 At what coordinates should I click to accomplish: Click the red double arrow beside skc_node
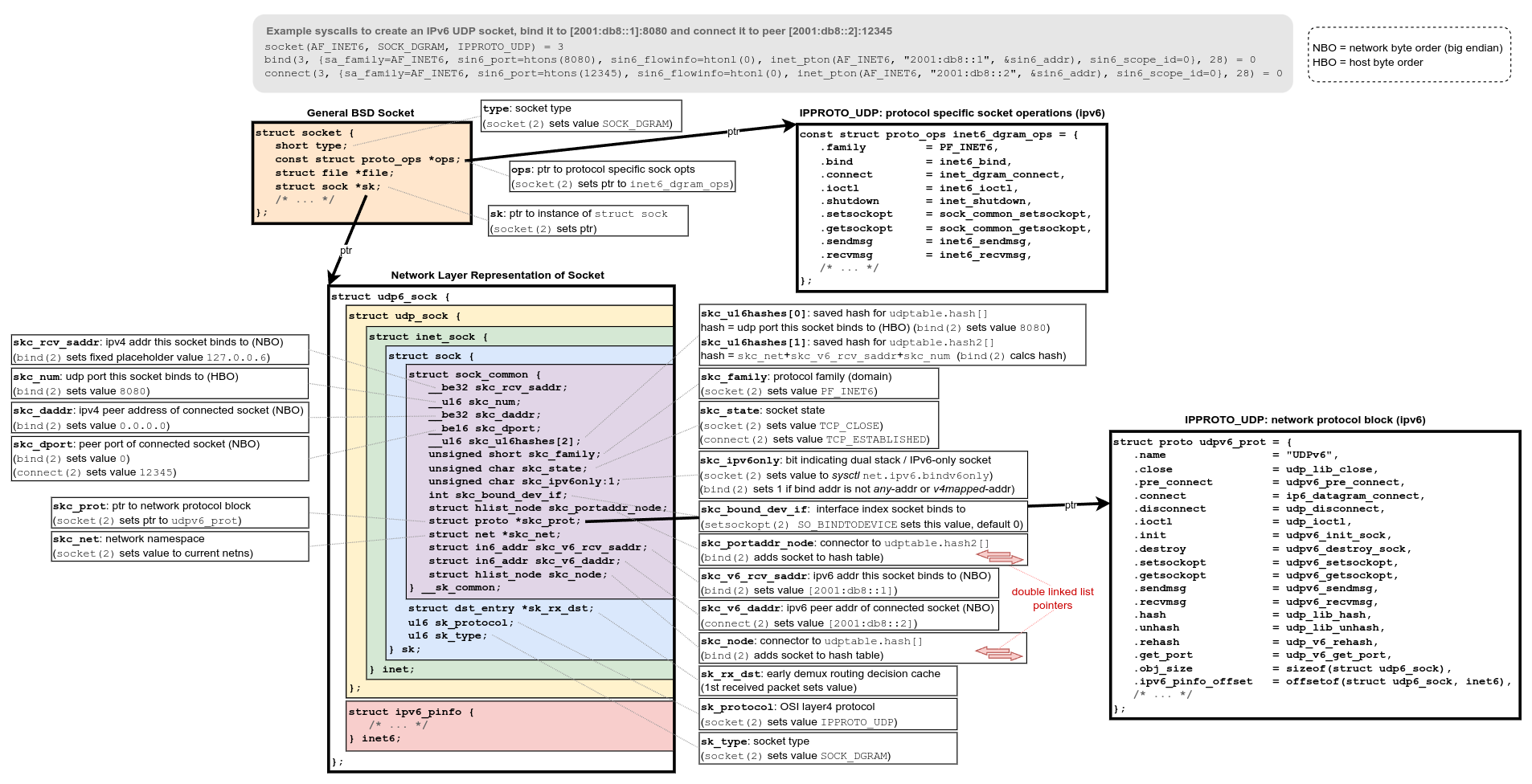(998, 653)
